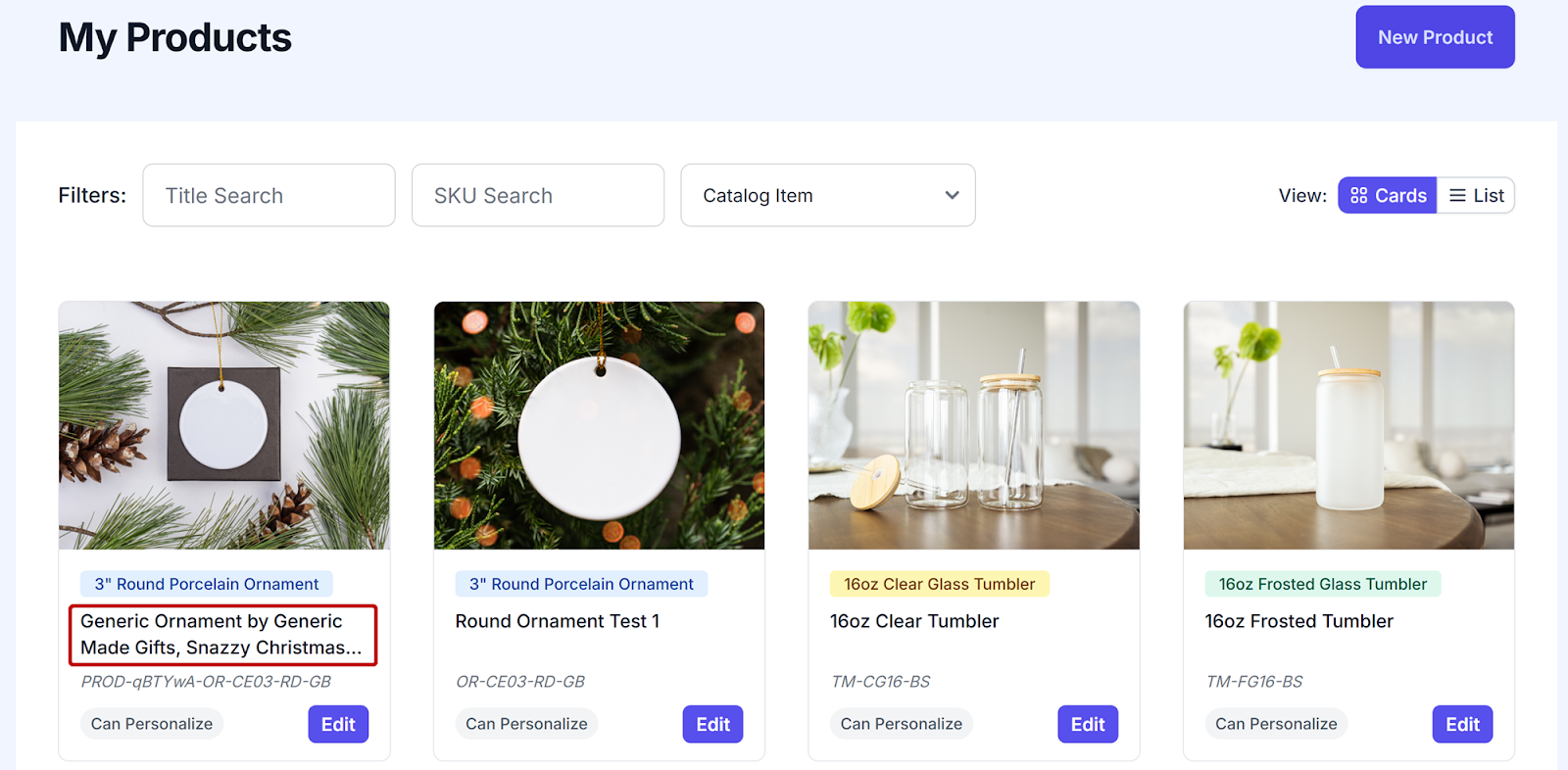
Task: Open the 16oz Frosted Tumbler image
Action: [x=1348, y=425]
